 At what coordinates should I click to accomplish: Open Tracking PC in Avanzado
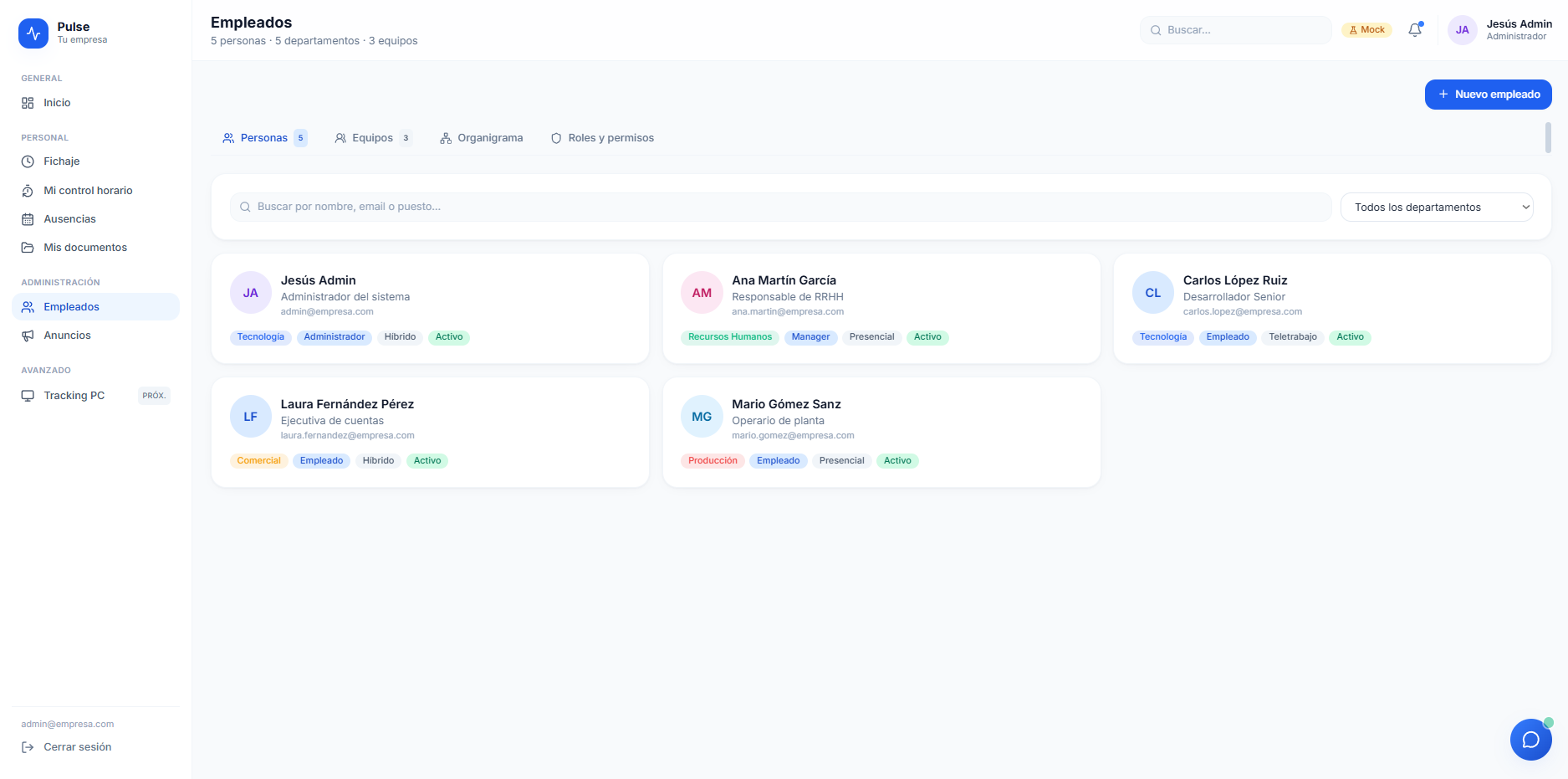coord(95,396)
